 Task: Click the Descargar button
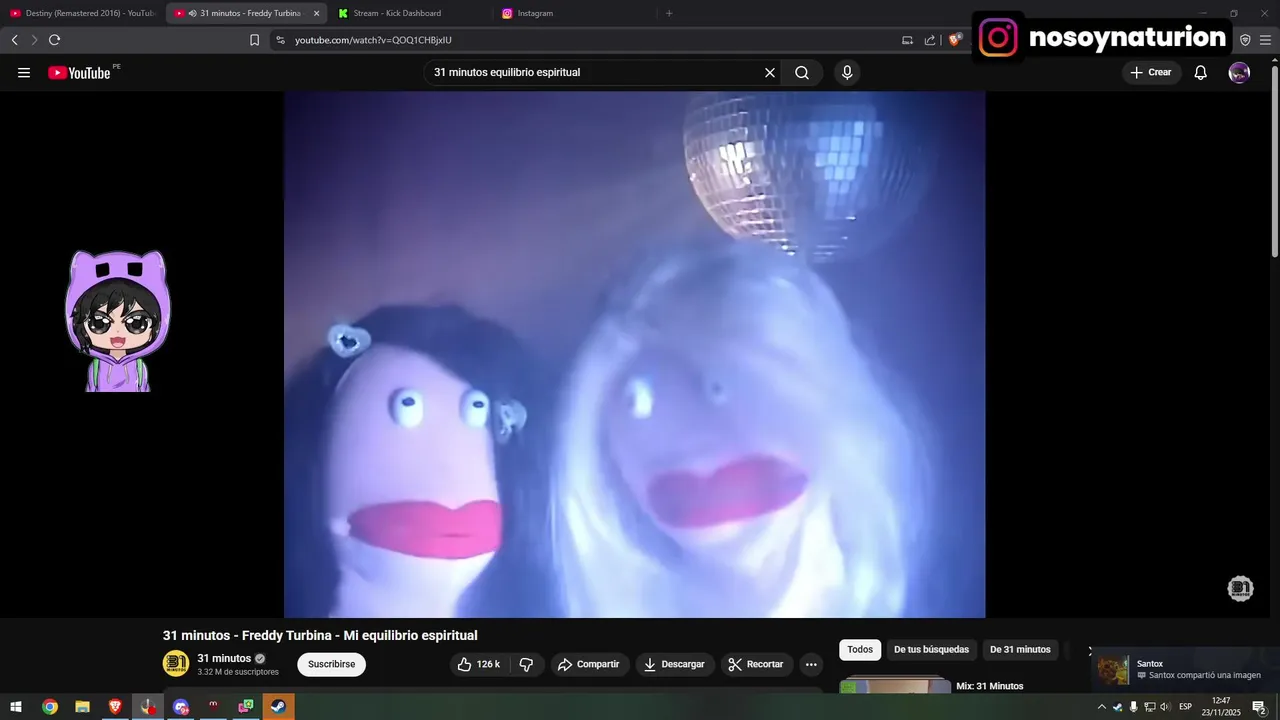tap(674, 664)
